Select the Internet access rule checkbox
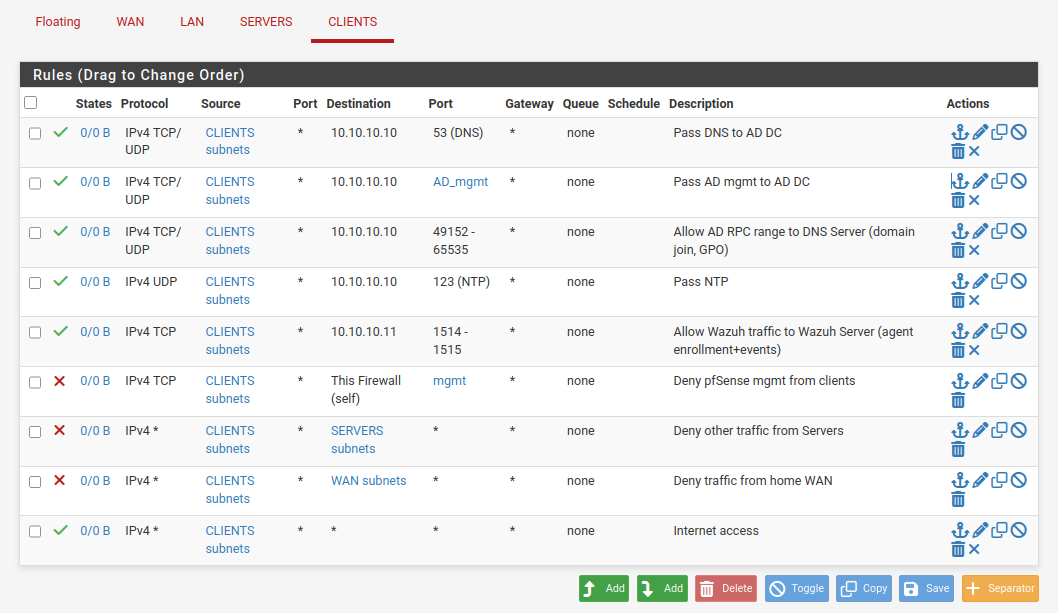1058x613 pixels. 35,532
